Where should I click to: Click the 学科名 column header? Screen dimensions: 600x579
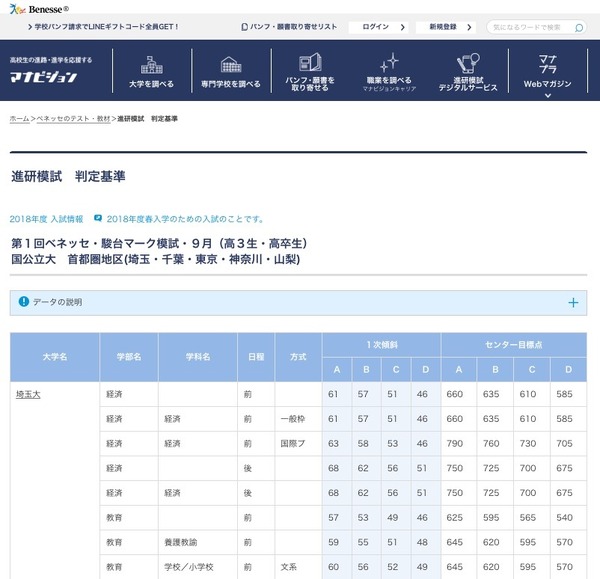tap(198, 357)
